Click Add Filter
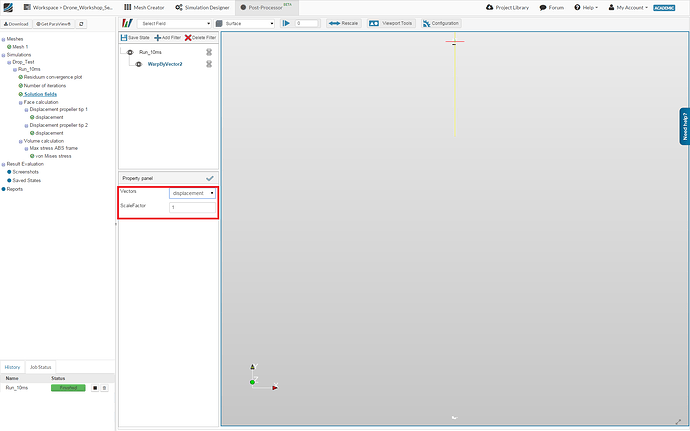This screenshot has height=431, width=690. click(167, 38)
